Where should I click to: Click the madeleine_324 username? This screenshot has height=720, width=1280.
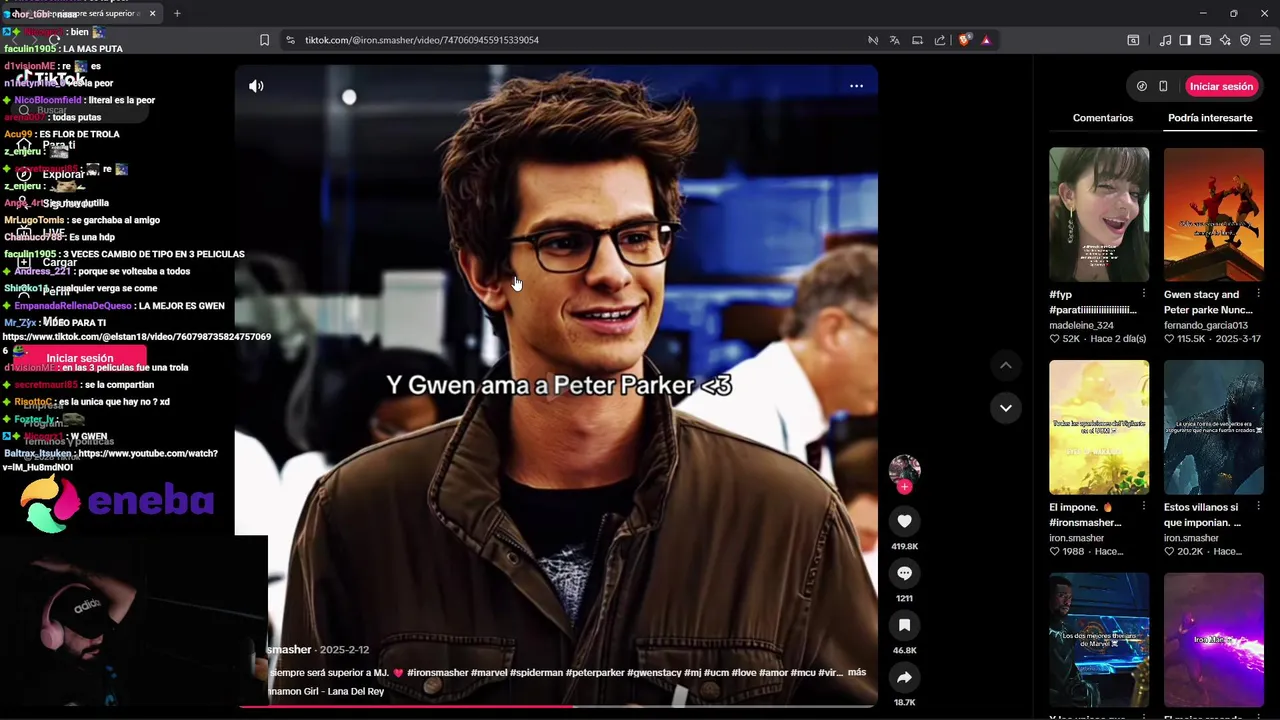coord(1081,325)
